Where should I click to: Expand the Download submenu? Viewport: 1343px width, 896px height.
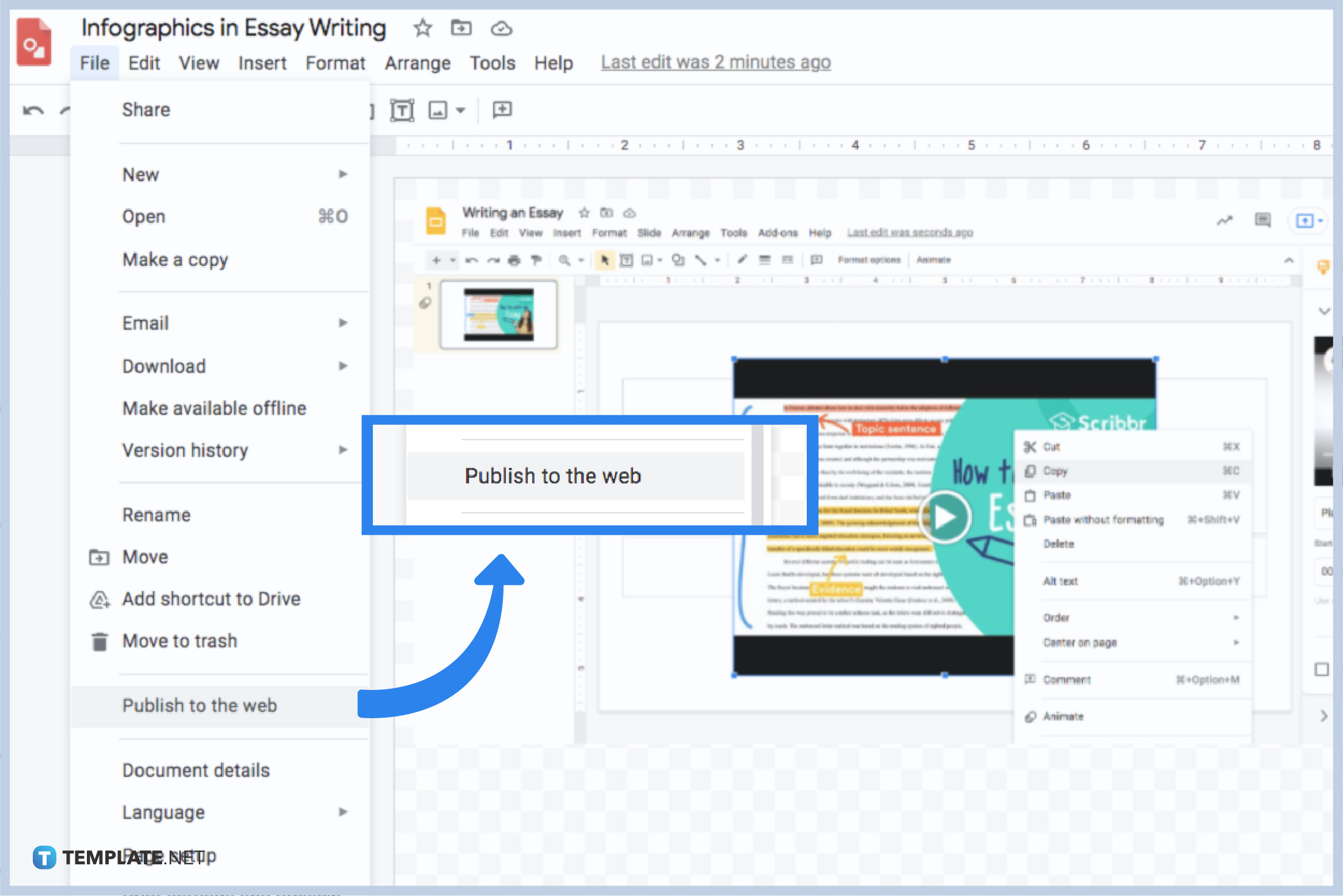[344, 365]
